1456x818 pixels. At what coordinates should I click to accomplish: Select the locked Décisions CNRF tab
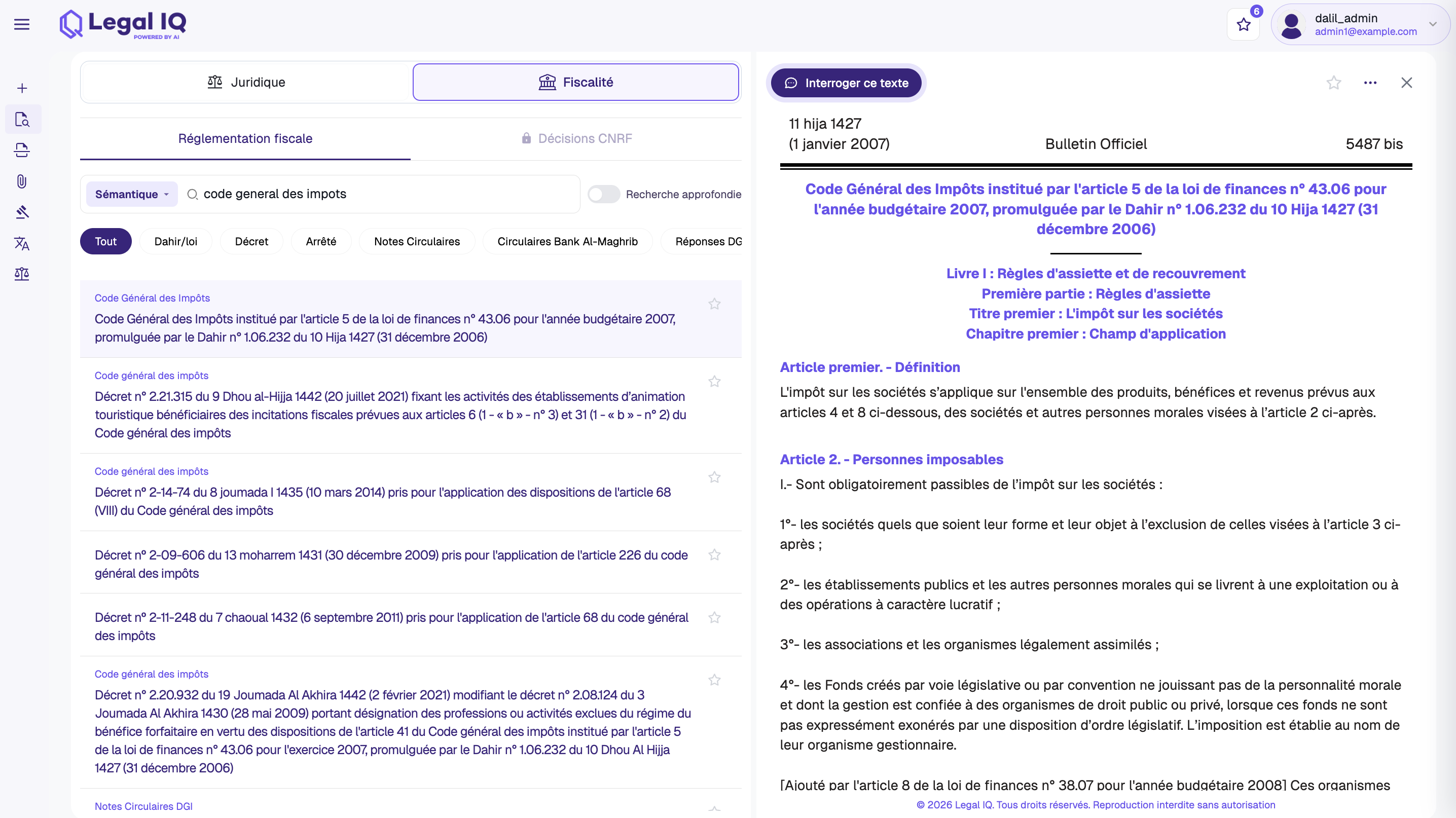(x=576, y=138)
